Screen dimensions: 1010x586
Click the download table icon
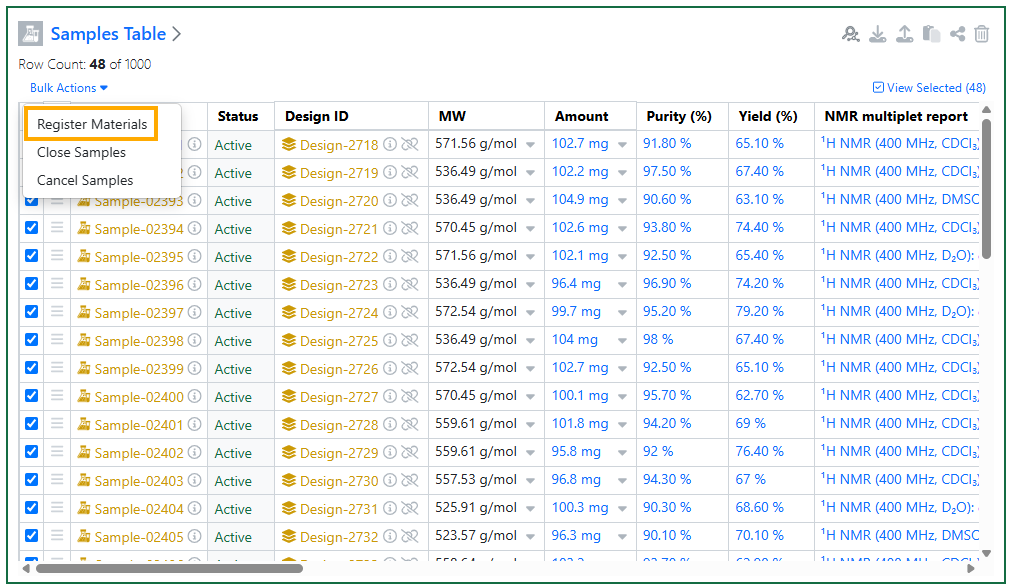click(x=877, y=34)
